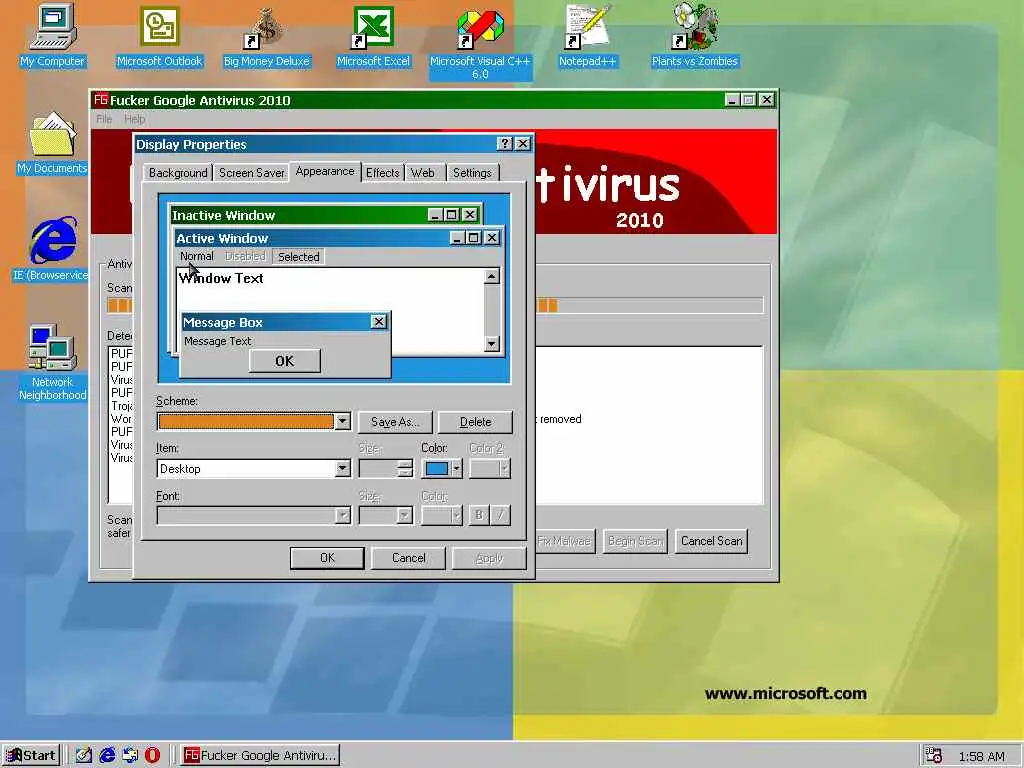Select the My Documents folder icon

(x=52, y=144)
